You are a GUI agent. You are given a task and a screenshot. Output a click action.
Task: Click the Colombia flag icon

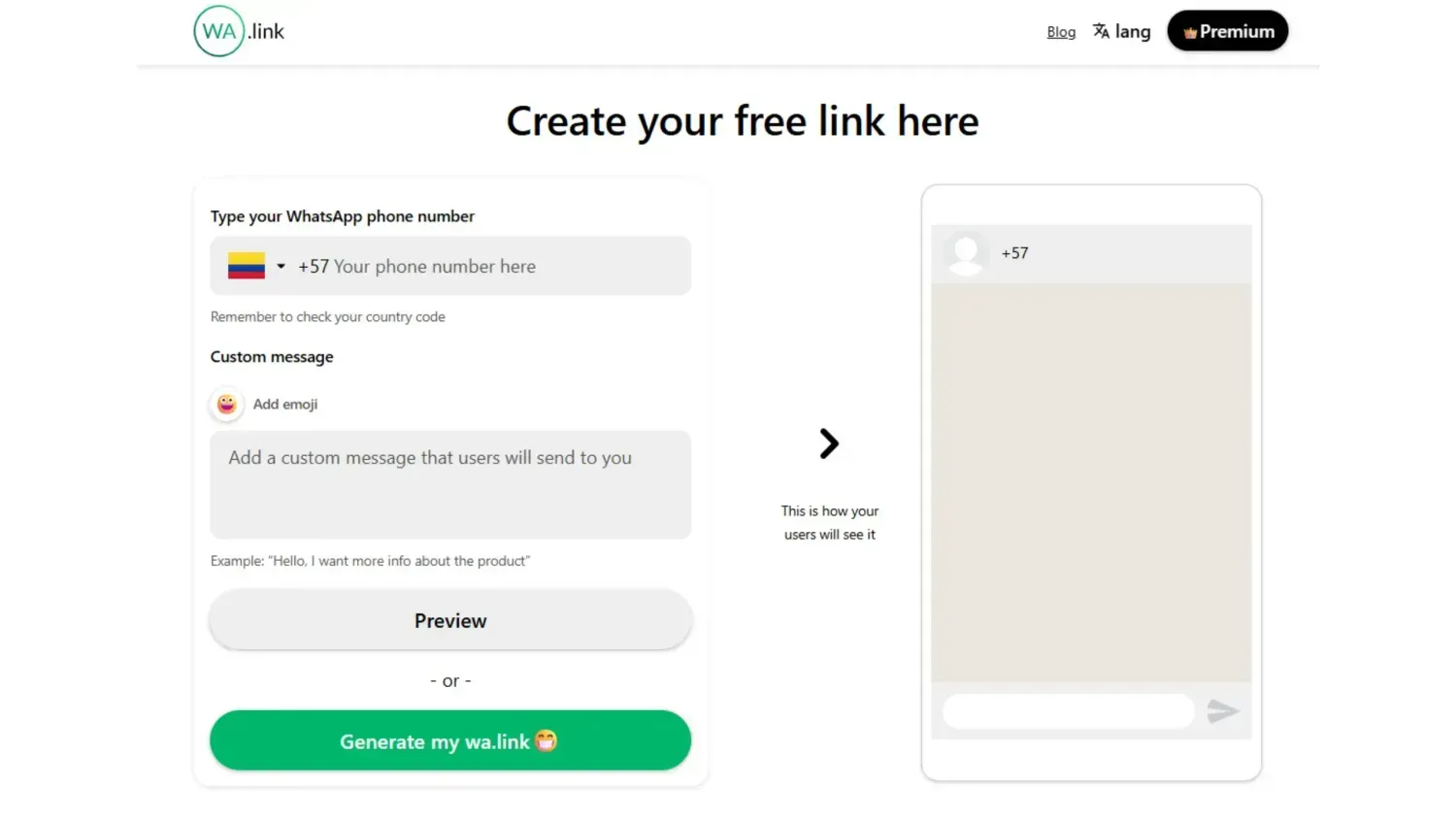pyautogui.click(x=247, y=266)
